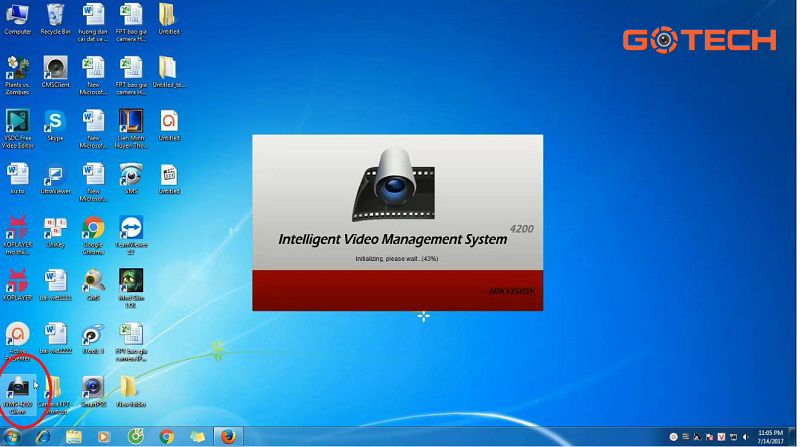This screenshot has height=447, width=800.
Task: Click the Chrome icon in the taskbar
Action: click(x=166, y=437)
